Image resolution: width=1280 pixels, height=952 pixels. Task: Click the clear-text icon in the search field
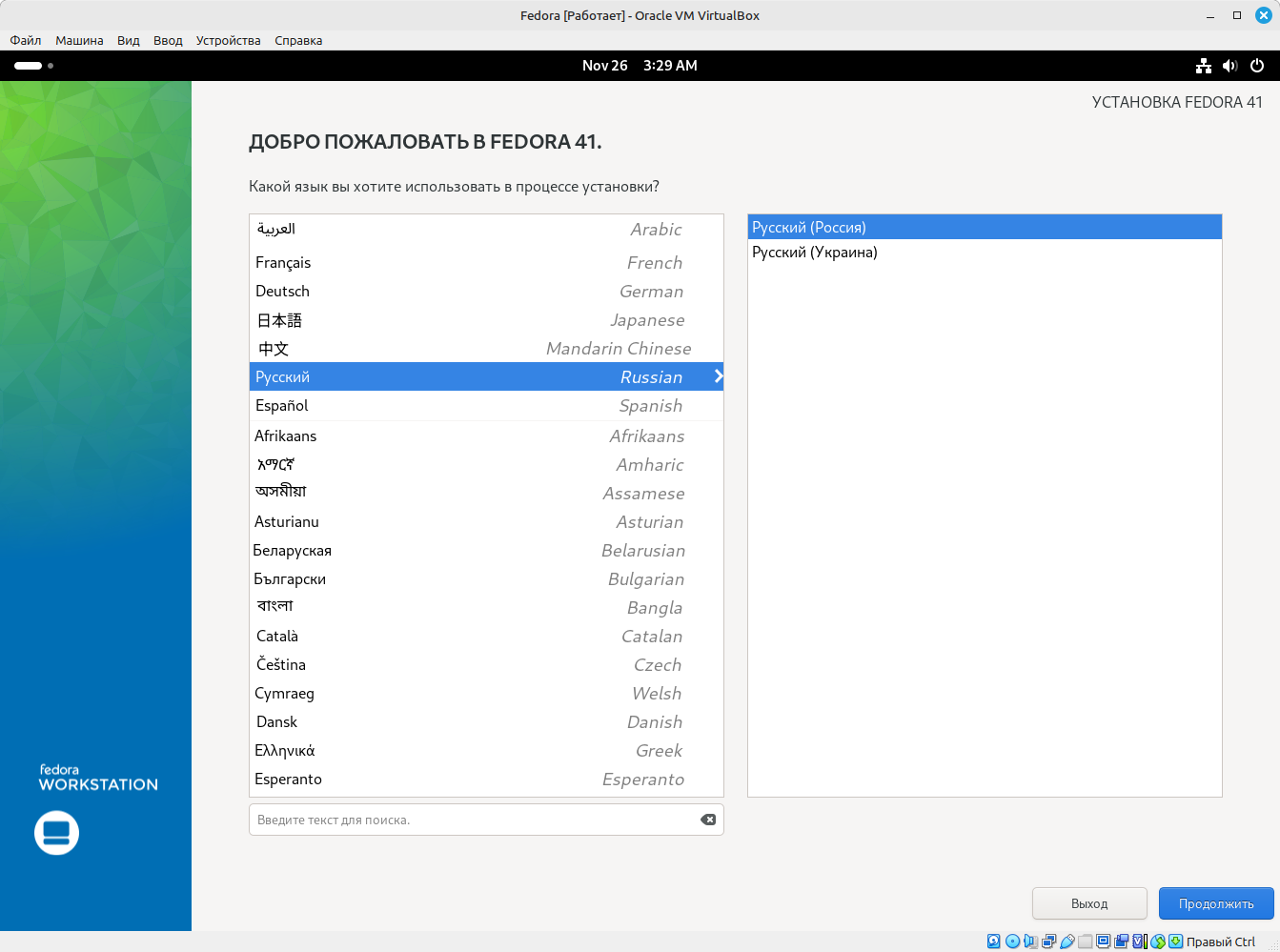pyautogui.click(x=708, y=820)
